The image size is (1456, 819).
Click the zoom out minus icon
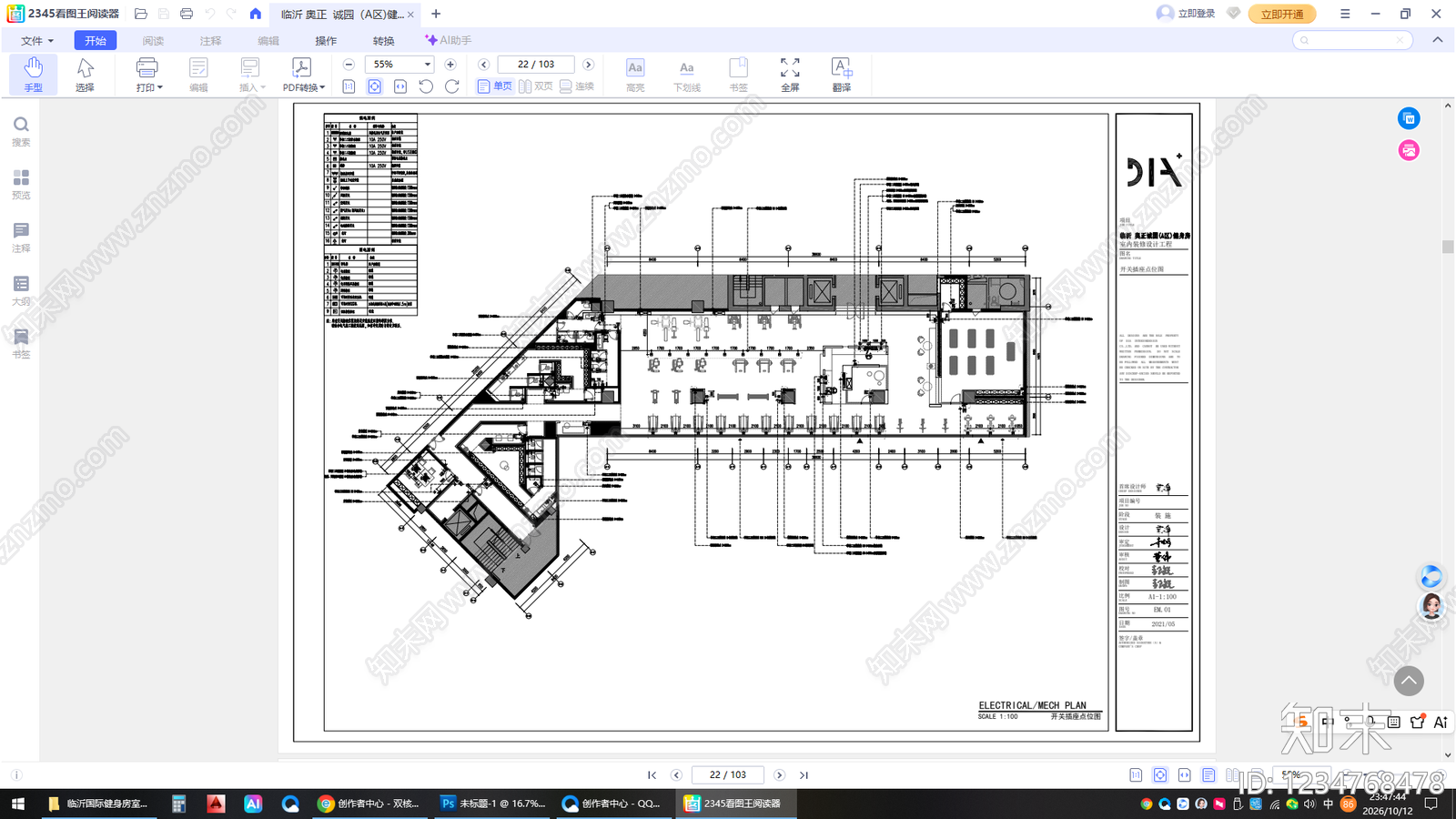(349, 65)
